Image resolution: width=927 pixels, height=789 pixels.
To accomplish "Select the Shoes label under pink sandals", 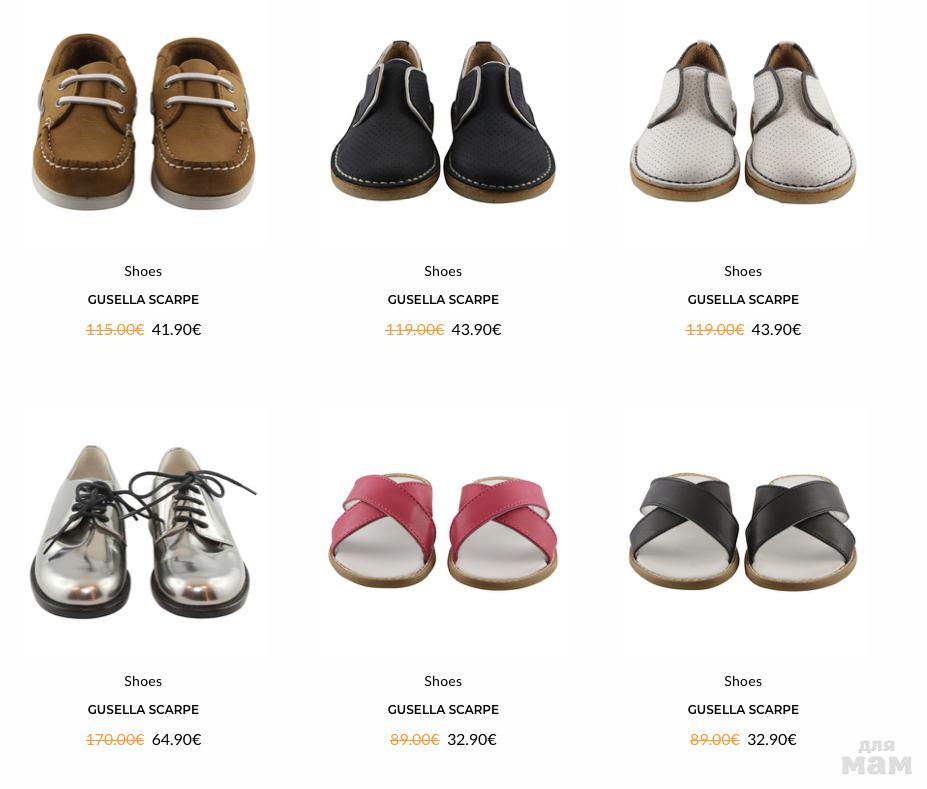I will [x=443, y=681].
